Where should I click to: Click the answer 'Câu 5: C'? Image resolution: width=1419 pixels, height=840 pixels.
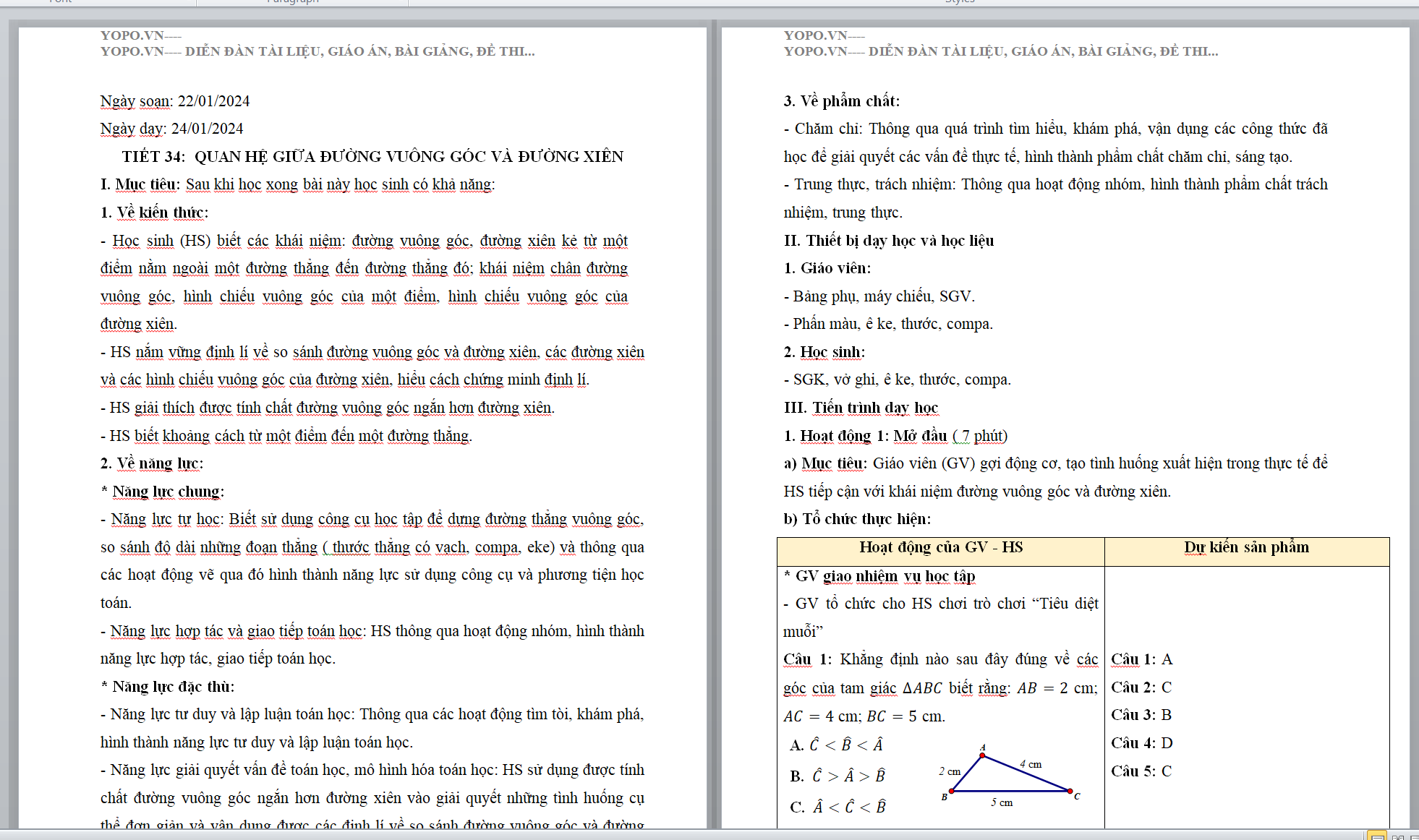pyautogui.click(x=1141, y=771)
